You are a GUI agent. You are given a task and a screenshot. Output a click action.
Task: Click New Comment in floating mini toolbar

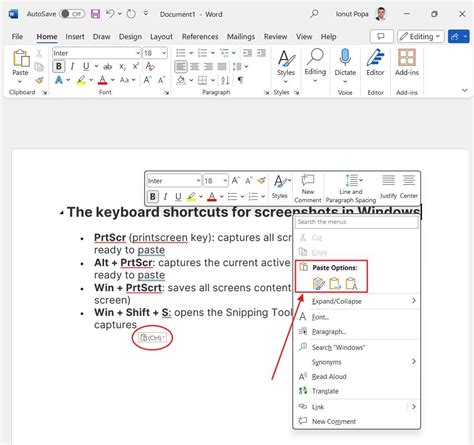[x=308, y=189]
